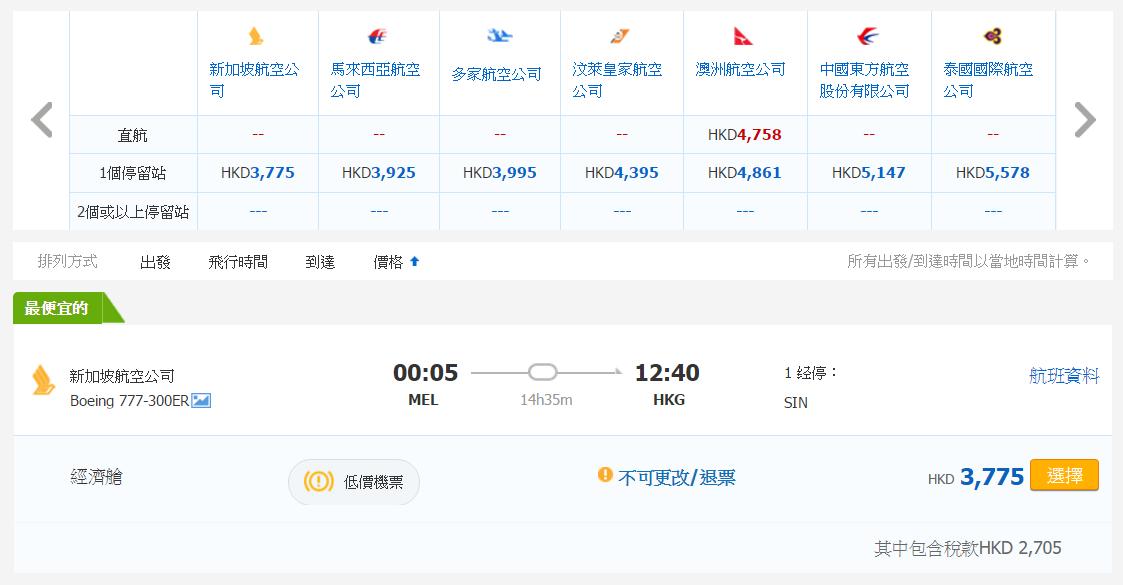This screenshot has height=585, width=1123.
Task: Click the Qantas logo in the airline table
Action: click(x=743, y=37)
